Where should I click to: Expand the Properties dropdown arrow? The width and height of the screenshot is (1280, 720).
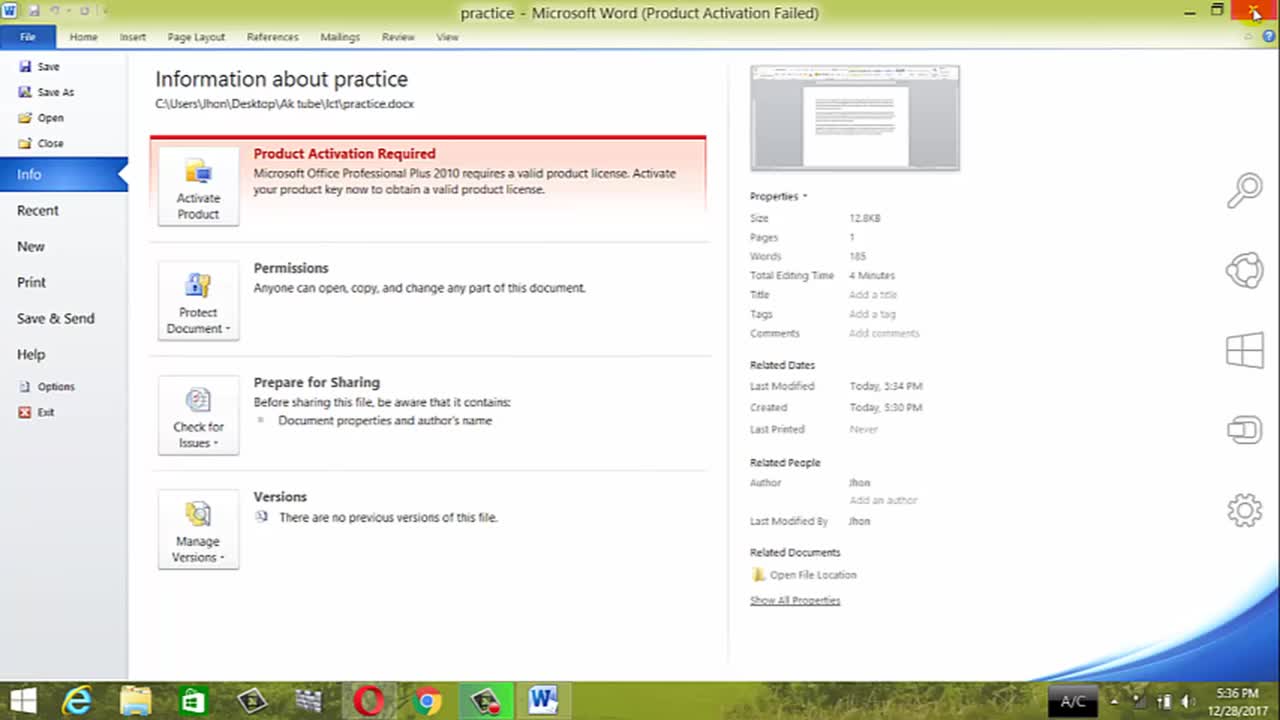tap(805, 197)
